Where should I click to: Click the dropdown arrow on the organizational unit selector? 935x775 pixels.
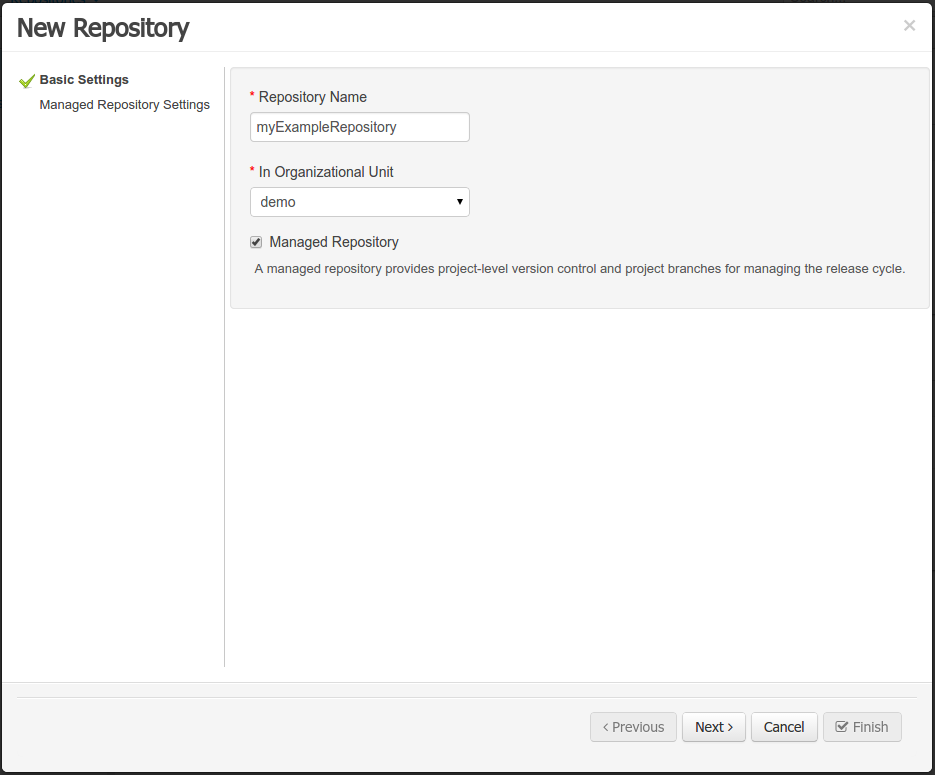pos(460,202)
